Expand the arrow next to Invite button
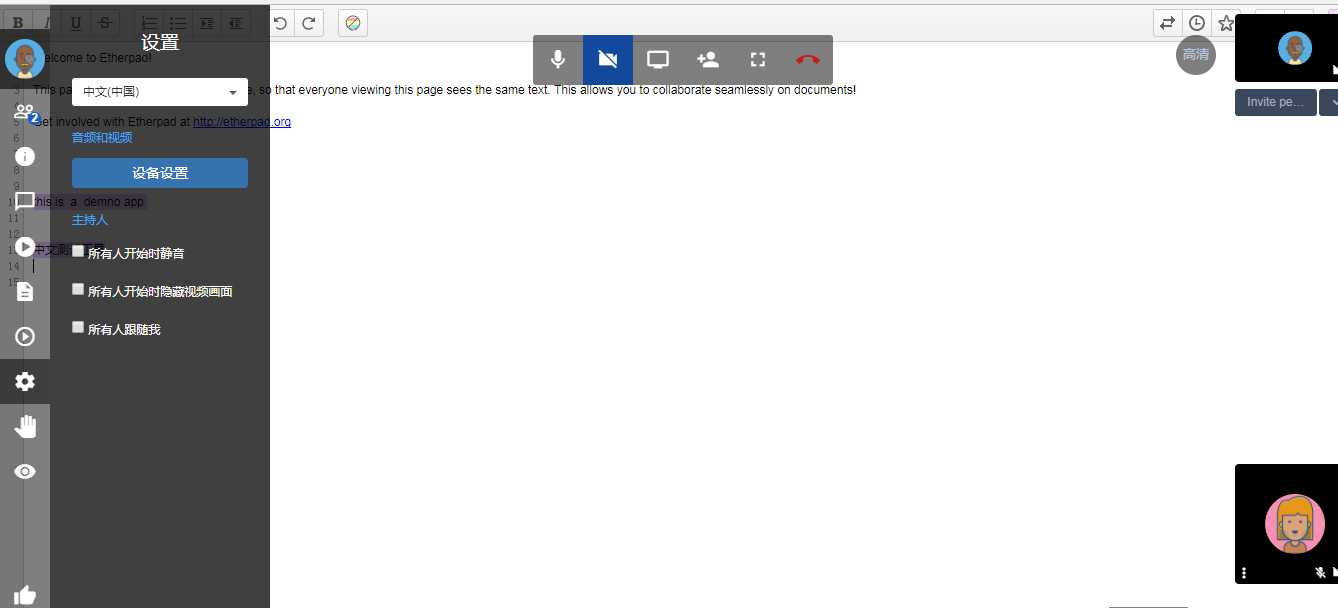 (1329, 102)
